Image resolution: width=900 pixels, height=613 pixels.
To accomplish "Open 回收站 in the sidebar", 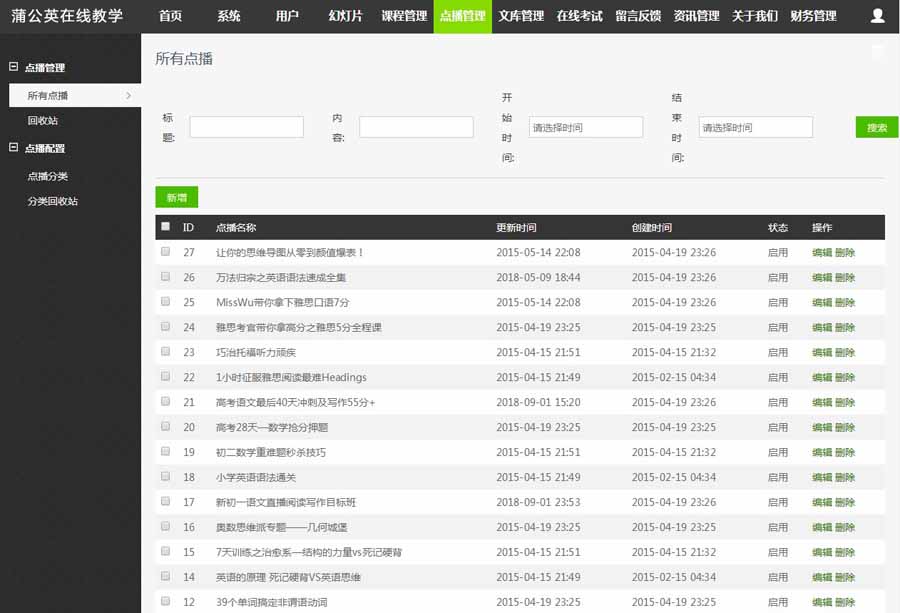I will tap(43, 121).
